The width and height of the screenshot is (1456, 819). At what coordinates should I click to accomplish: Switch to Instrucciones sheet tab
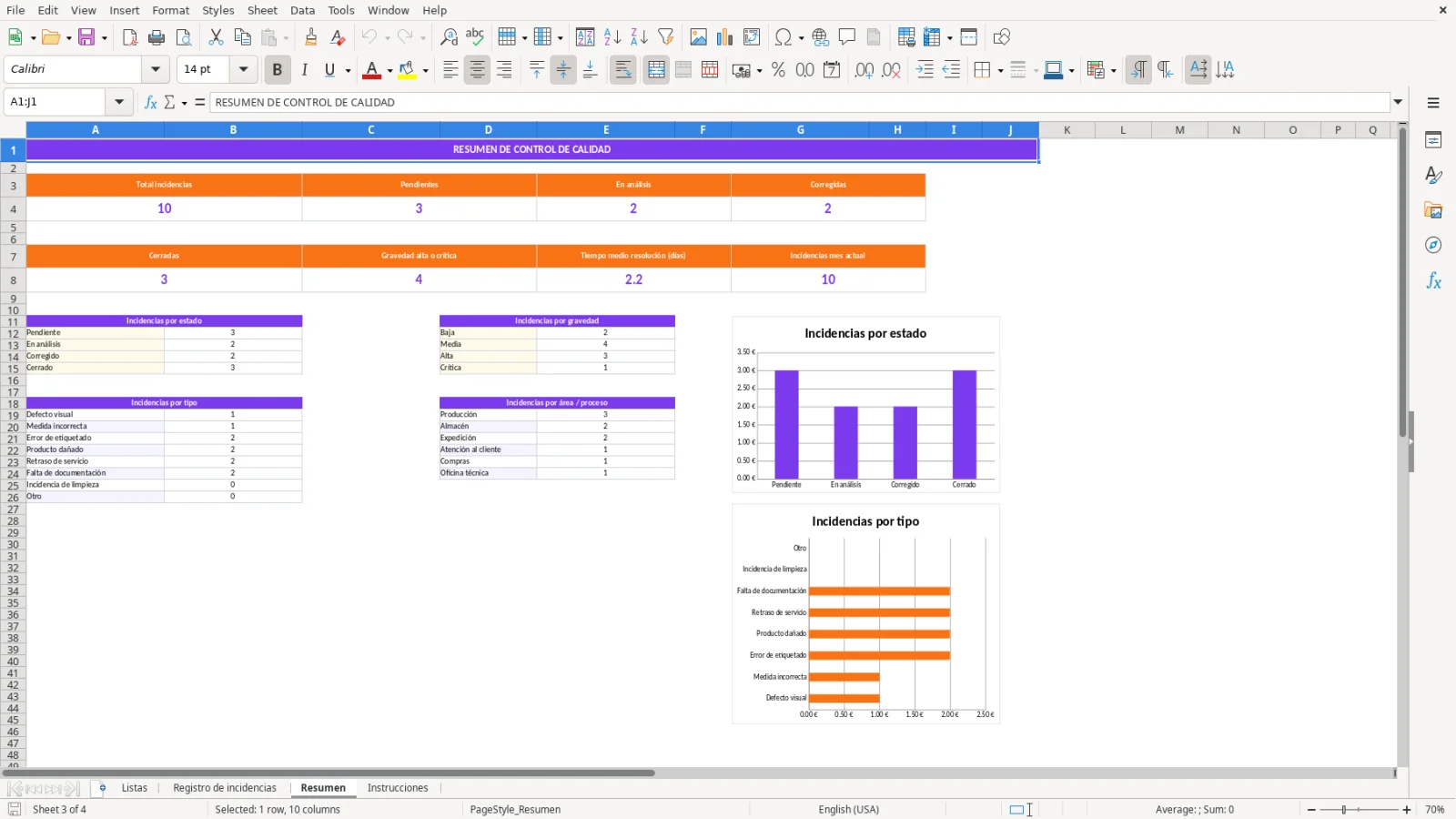click(398, 788)
